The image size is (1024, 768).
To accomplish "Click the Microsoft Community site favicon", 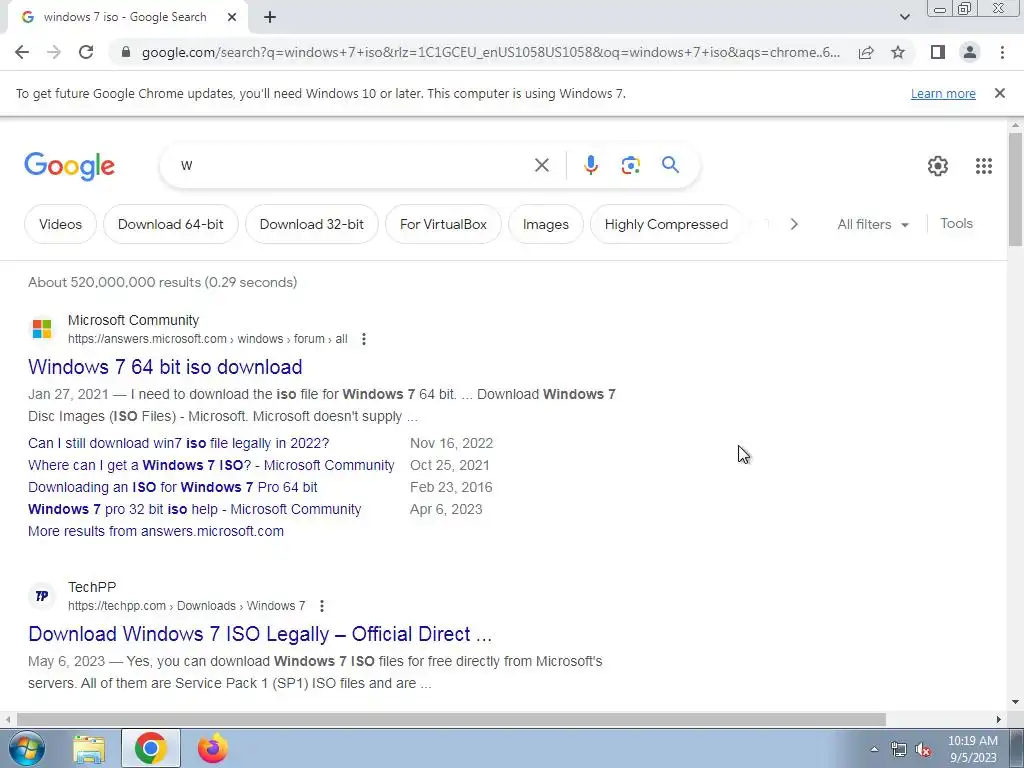I will coord(42,328).
